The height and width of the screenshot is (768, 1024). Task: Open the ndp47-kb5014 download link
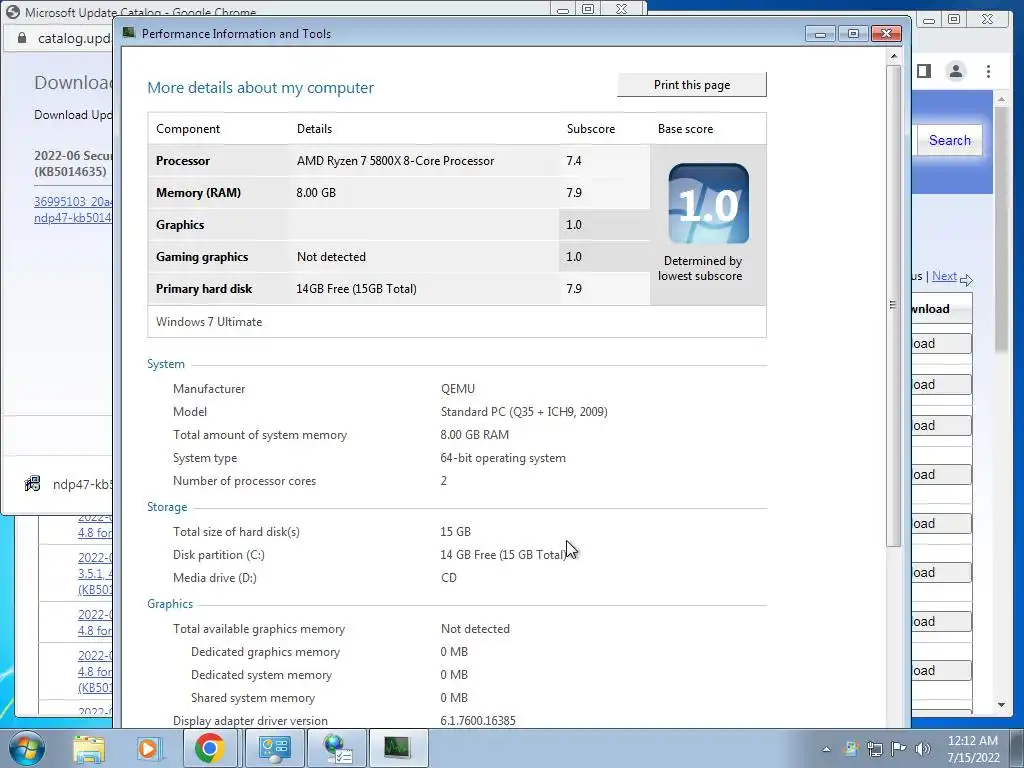click(72, 218)
